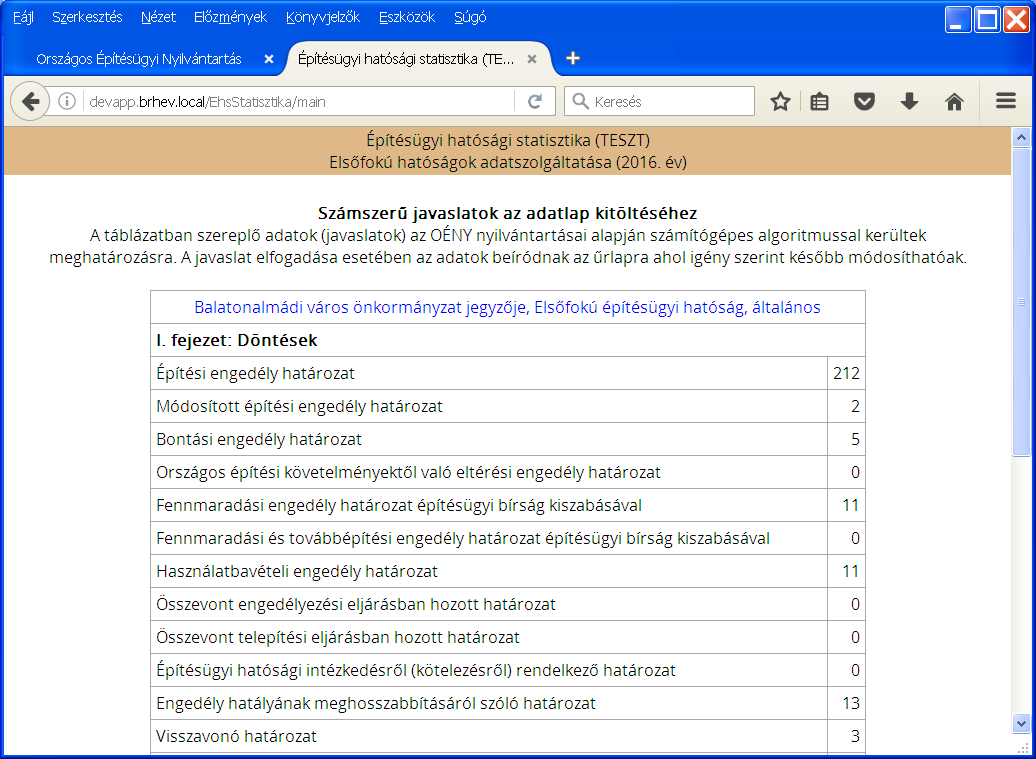The height and width of the screenshot is (759, 1036).
Task: Open the Szerkesztés menu
Action: 87,17
